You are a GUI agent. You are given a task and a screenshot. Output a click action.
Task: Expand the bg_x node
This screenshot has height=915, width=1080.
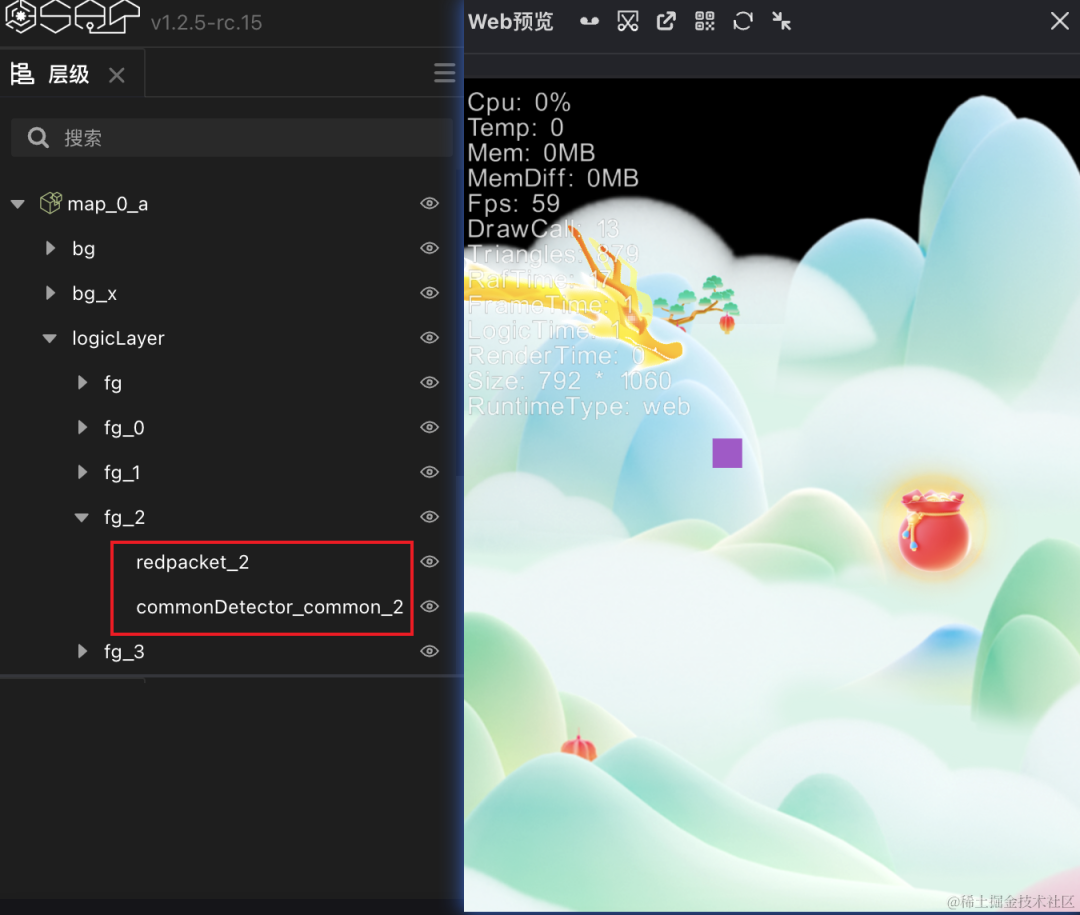(50, 293)
